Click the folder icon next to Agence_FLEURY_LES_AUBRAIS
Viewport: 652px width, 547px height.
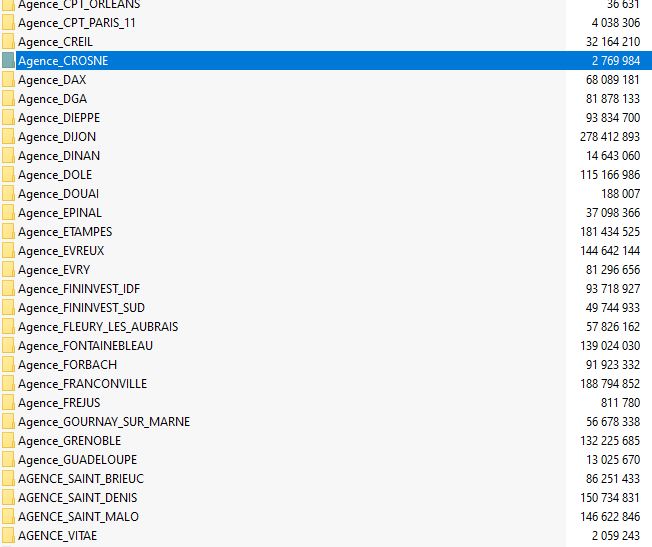click(x=8, y=327)
